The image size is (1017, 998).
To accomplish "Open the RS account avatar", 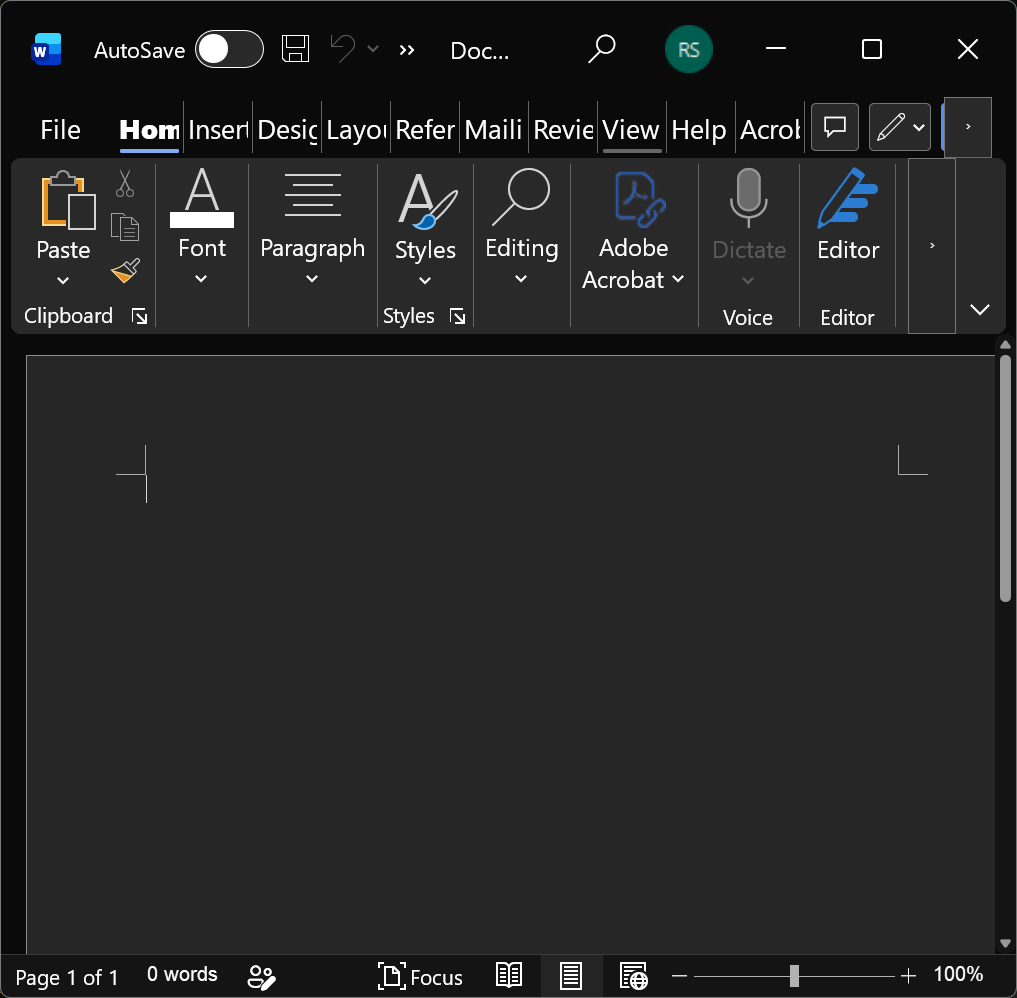I will coord(689,49).
